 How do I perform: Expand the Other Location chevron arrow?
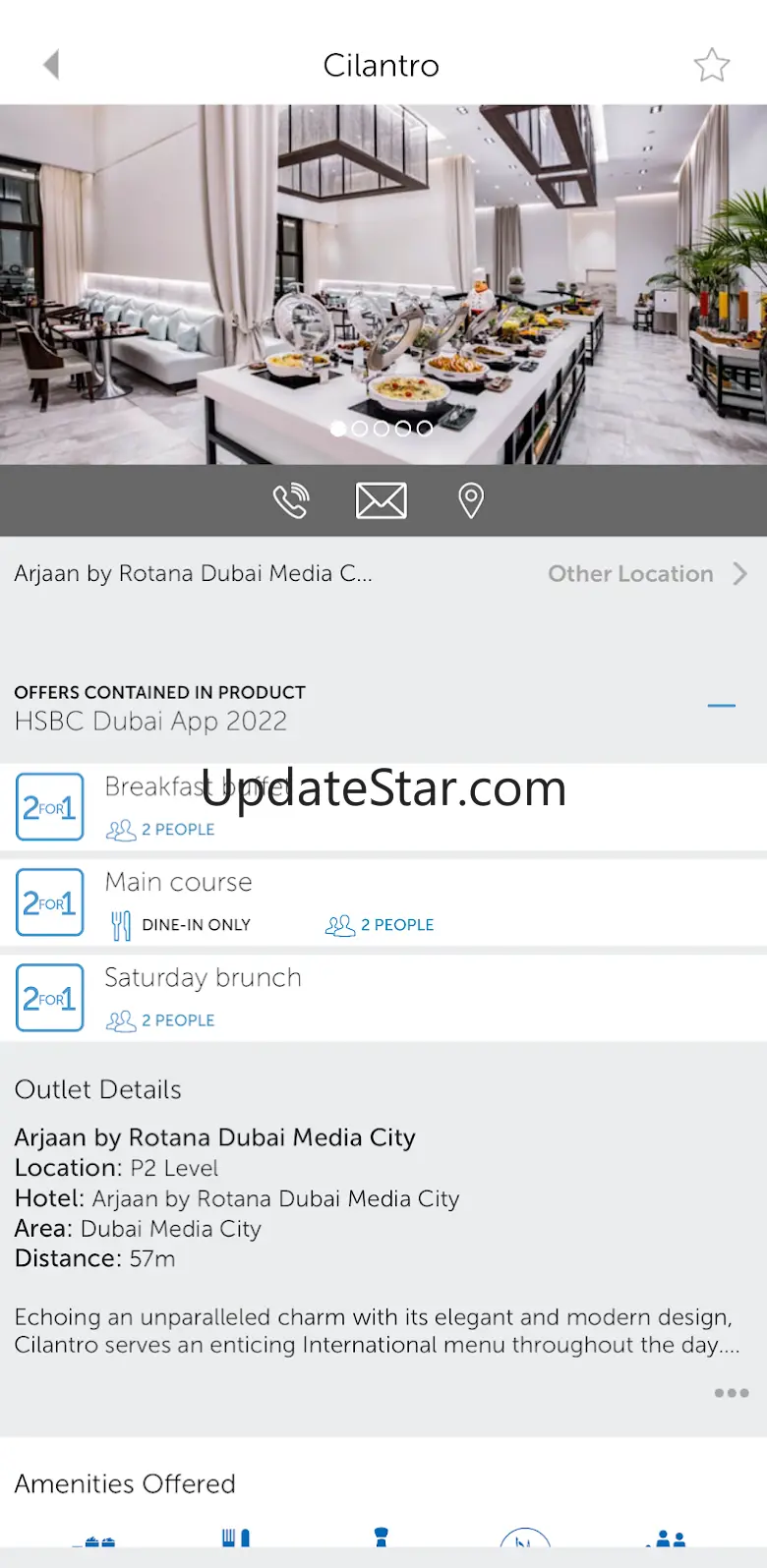point(740,574)
